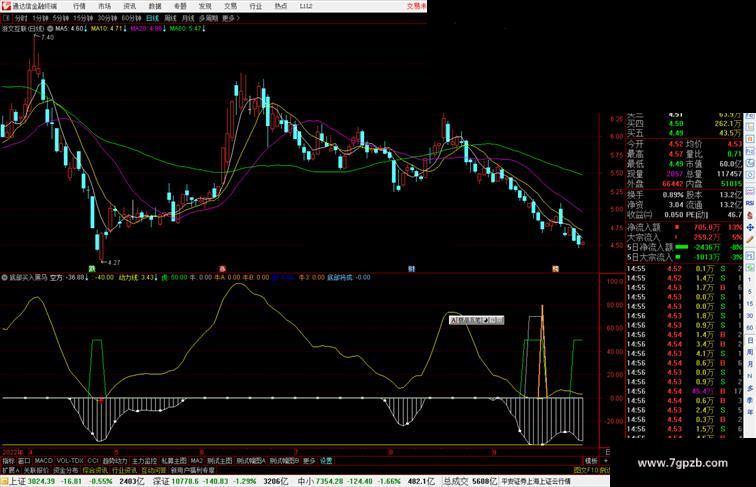Viewport: 756px width, 487px height.
Task: Open the 关联报价 tab
Action: (x=36, y=470)
